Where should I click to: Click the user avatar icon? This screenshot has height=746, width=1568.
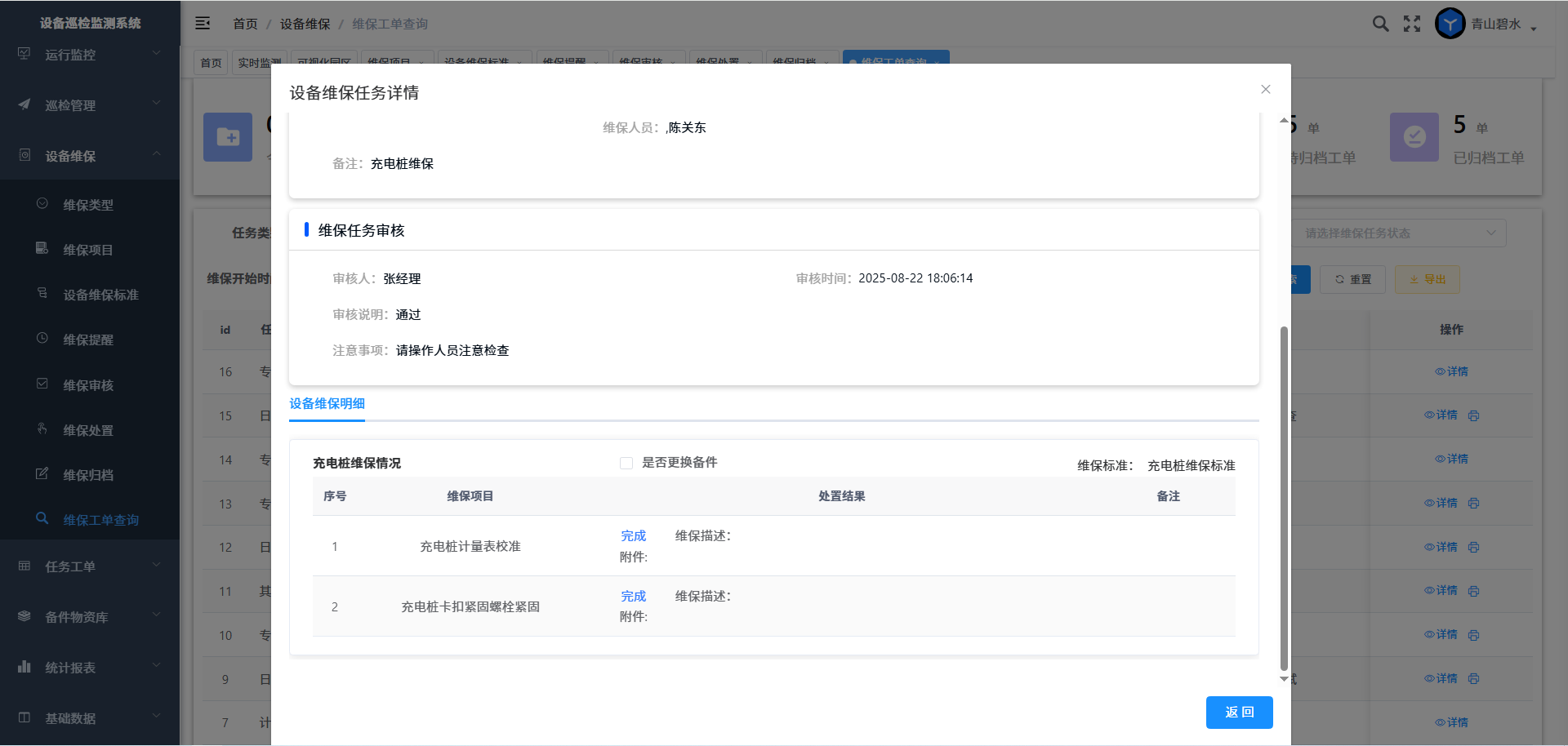tap(1450, 24)
